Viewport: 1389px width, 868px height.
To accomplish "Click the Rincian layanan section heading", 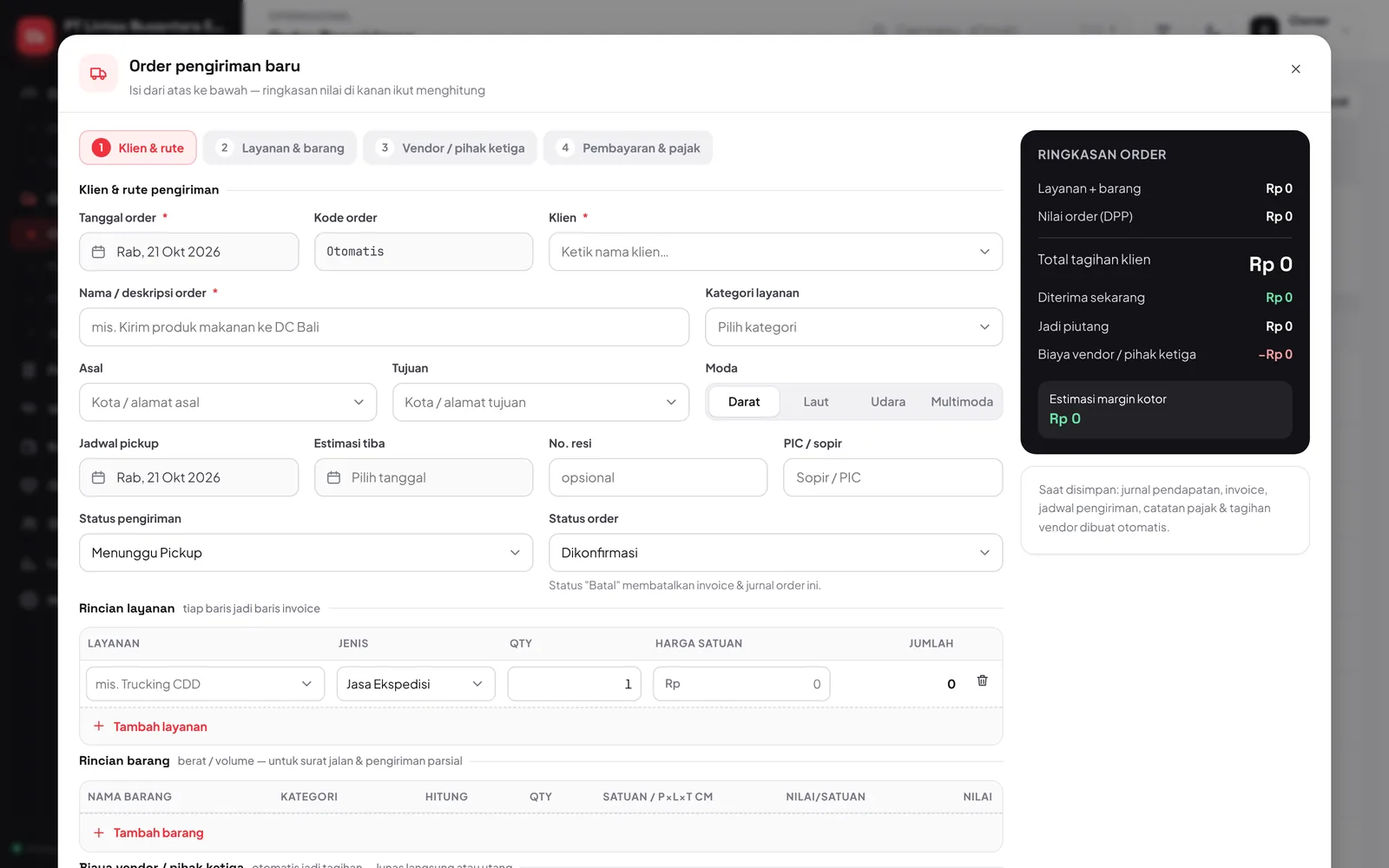I will click(127, 608).
